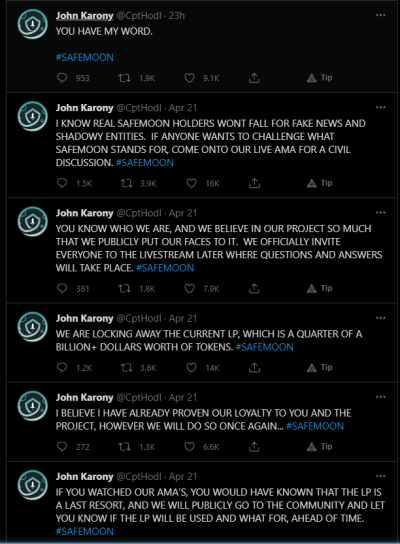The image size is (400, 544).
Task: Share the locking away LP tweet
Action: coord(254,367)
